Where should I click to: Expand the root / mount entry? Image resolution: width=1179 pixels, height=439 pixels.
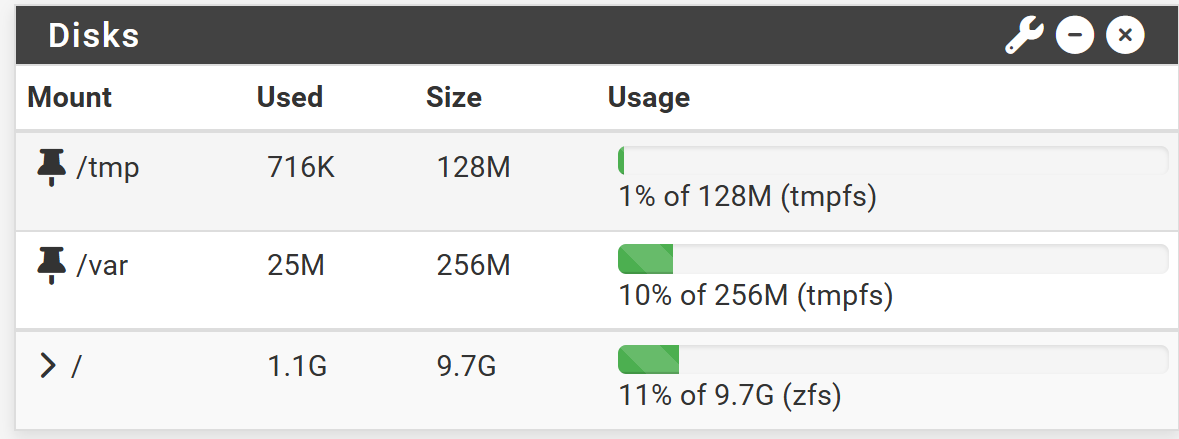pyautogui.click(x=48, y=366)
